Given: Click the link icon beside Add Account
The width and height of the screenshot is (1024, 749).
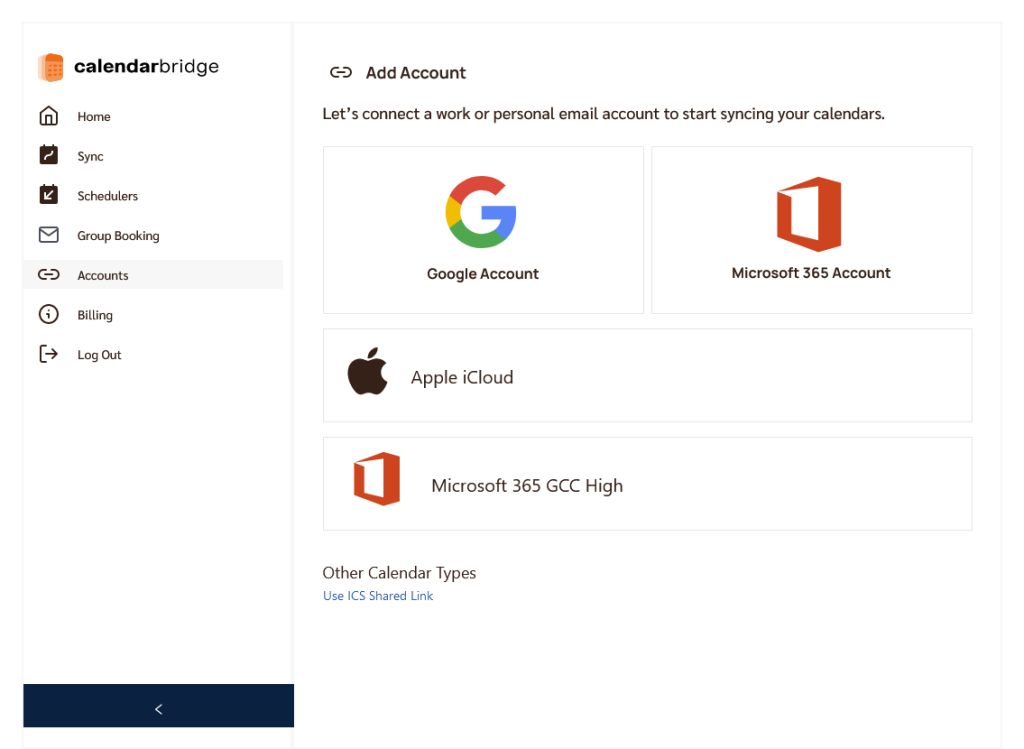Looking at the screenshot, I should 341,72.
